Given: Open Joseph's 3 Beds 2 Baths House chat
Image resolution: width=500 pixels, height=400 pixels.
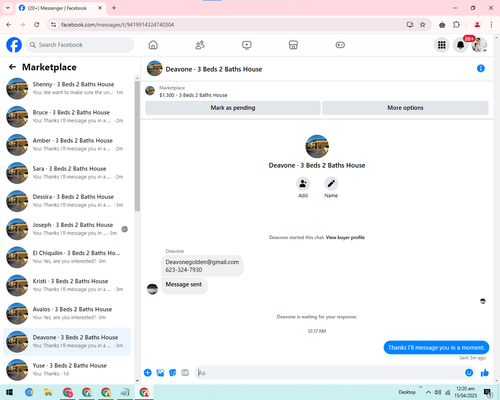Looking at the screenshot, I should coord(67,229).
